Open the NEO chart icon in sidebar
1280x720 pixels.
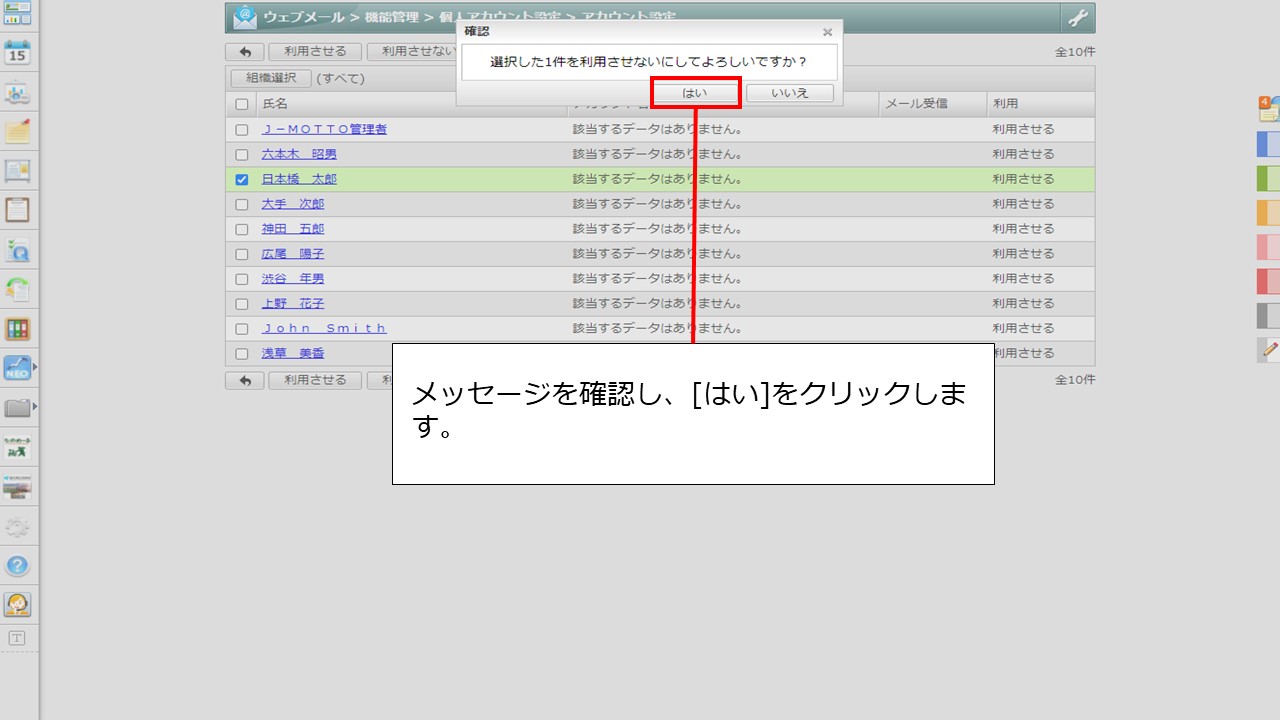[x=17, y=368]
